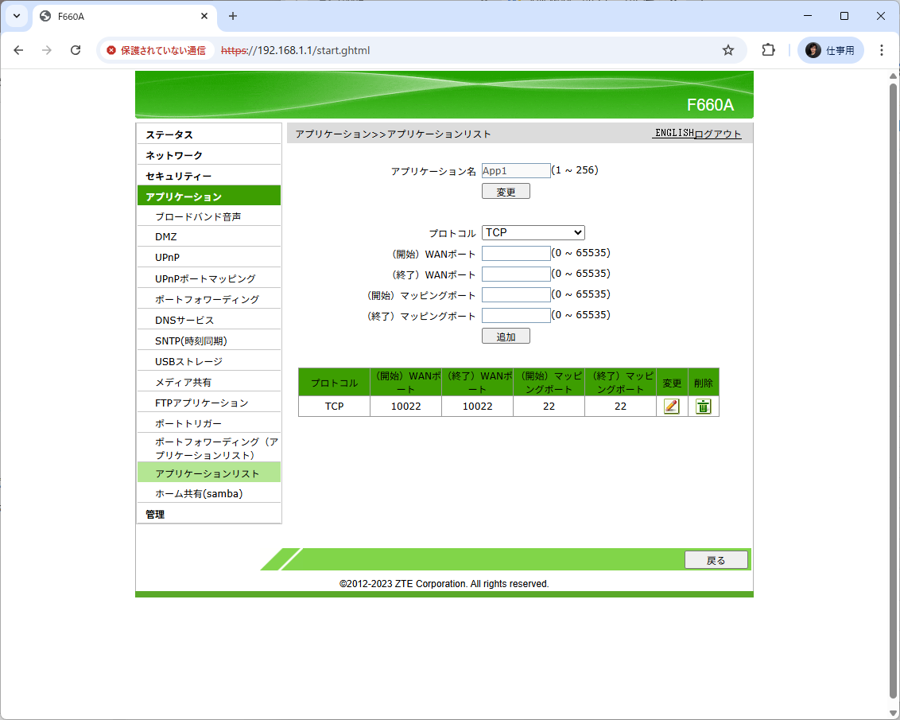
Task: Switch language via ENGLISH link
Action: tap(673, 133)
